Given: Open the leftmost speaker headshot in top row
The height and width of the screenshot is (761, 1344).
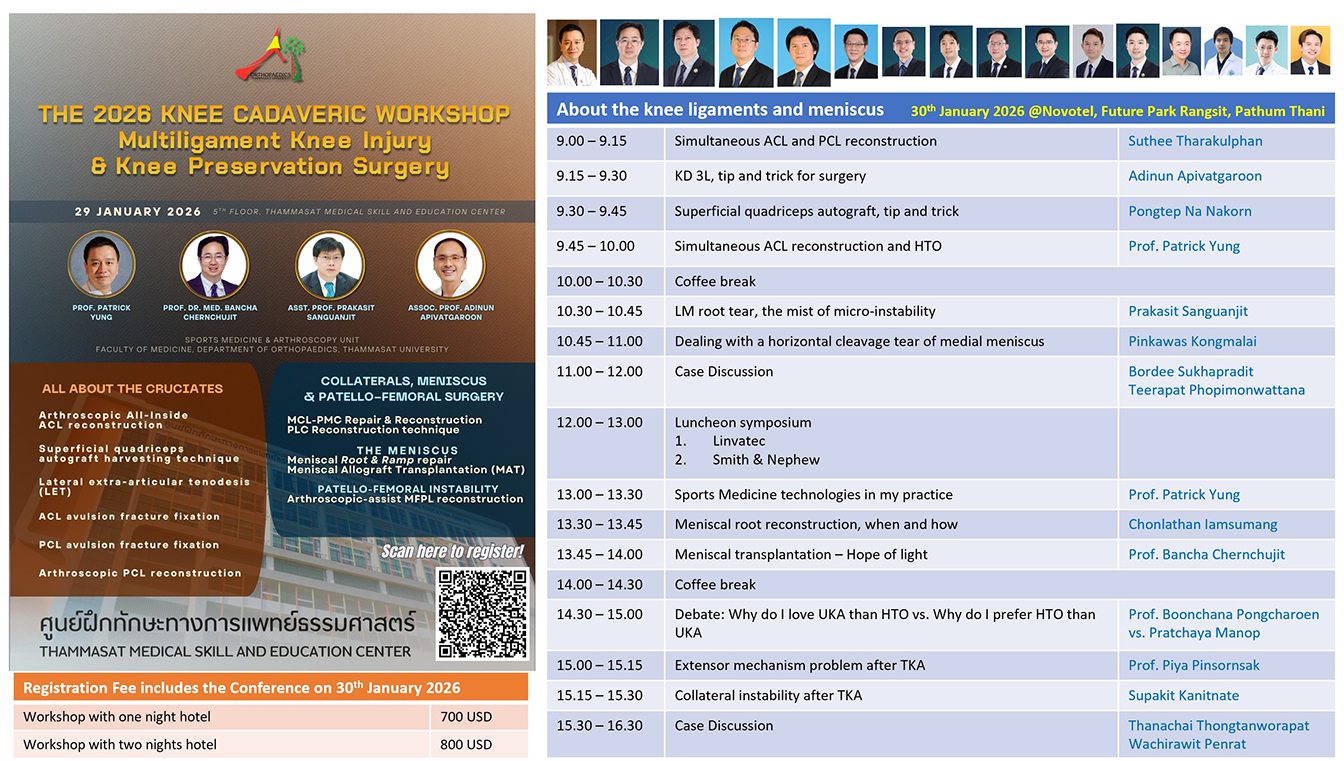Looking at the screenshot, I should point(571,53).
